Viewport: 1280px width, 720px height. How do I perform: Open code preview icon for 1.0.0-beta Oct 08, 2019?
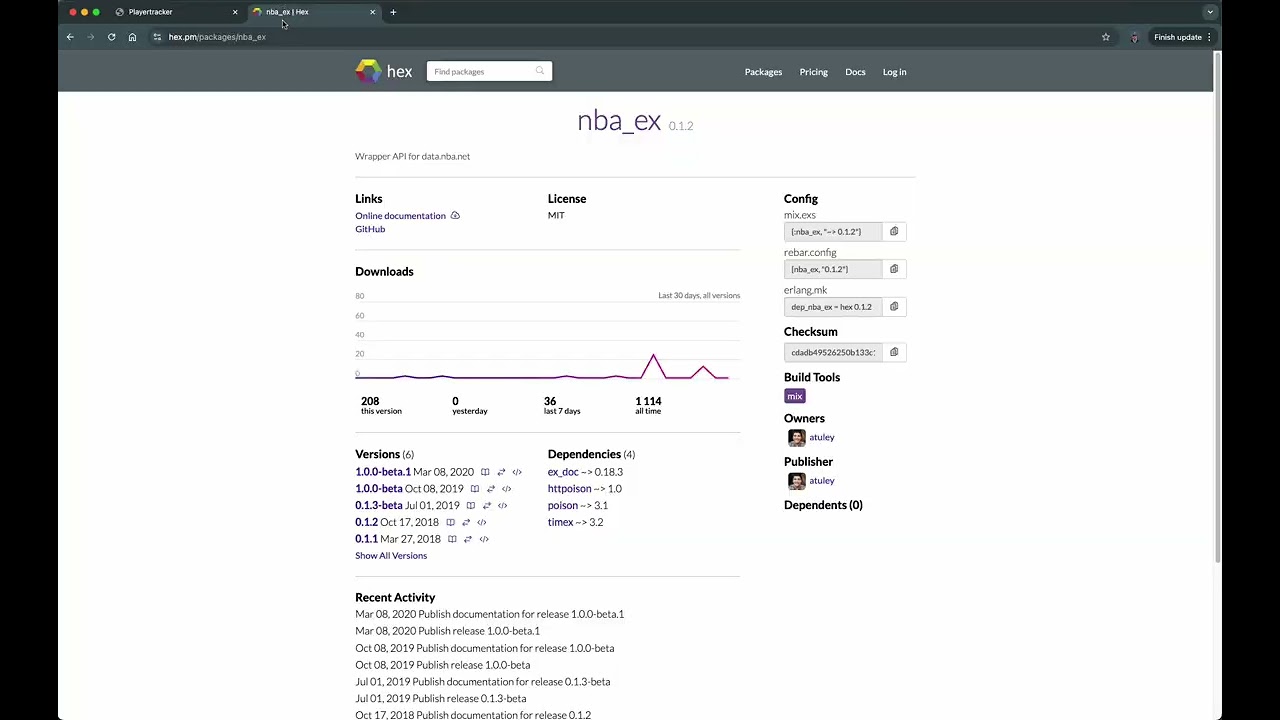tap(506, 489)
